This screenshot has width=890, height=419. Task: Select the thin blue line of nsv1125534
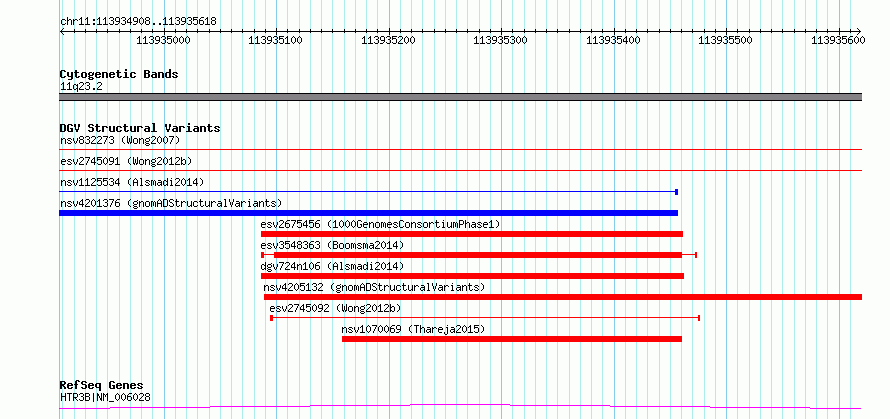coord(368,192)
